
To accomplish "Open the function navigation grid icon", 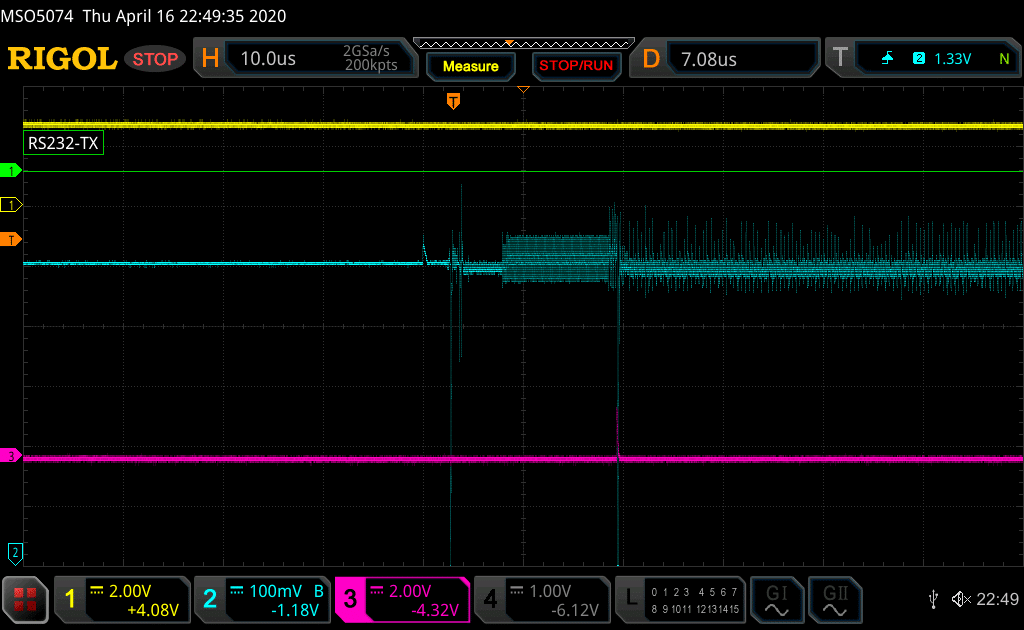I will coord(25,599).
